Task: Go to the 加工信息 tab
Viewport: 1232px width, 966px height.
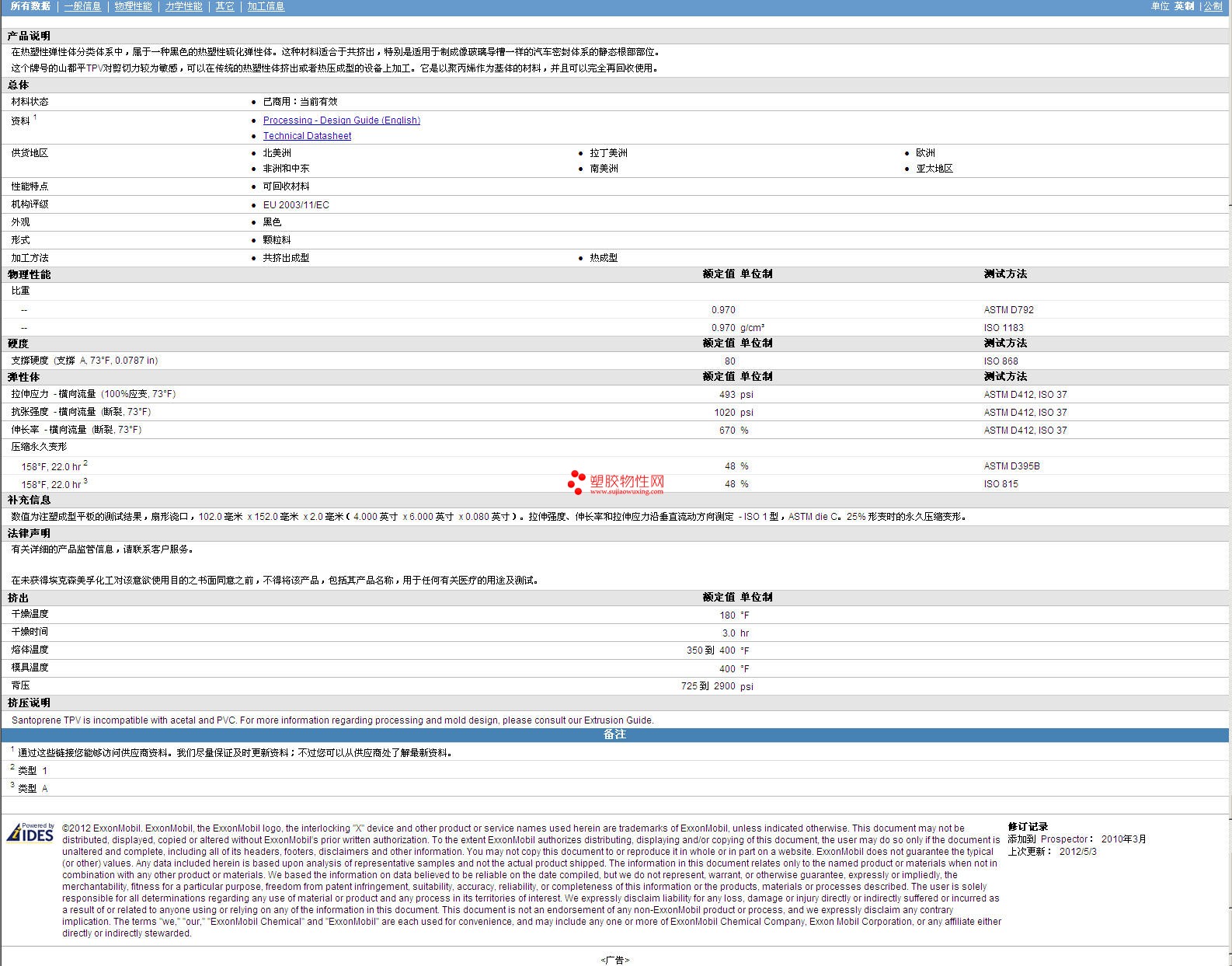Action: point(266,6)
